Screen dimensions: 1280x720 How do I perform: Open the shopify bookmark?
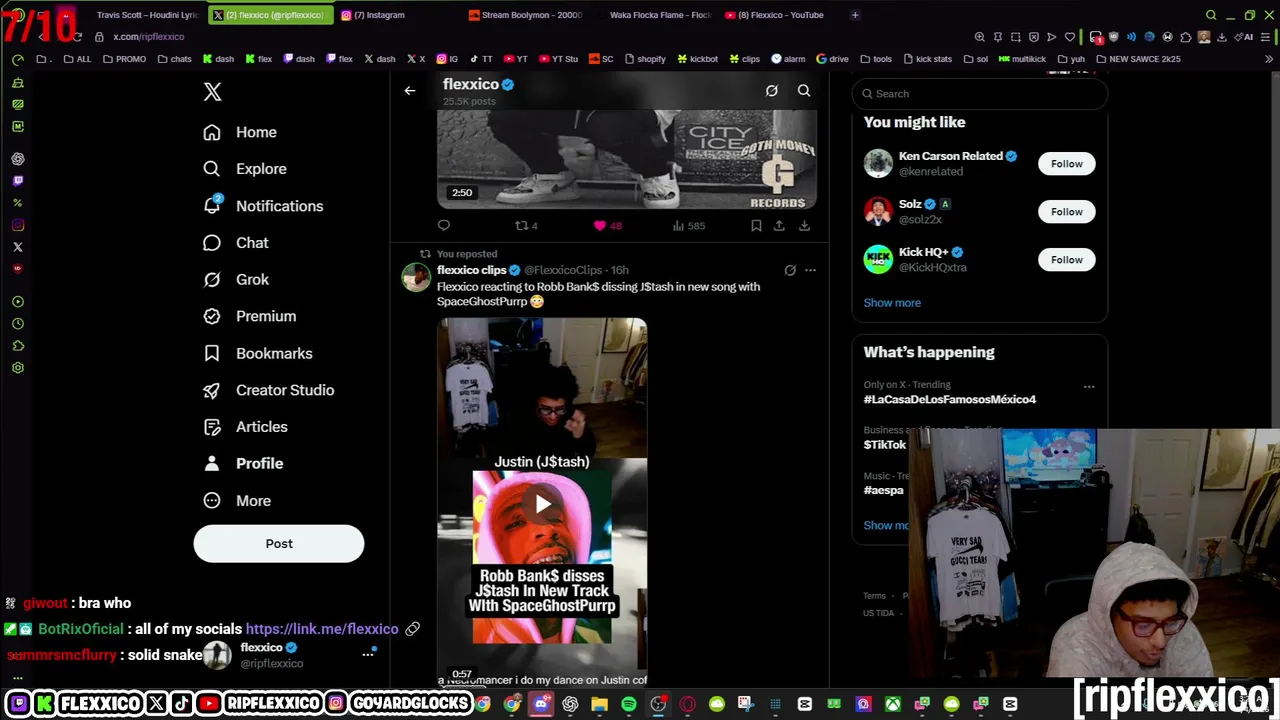pyautogui.click(x=645, y=59)
